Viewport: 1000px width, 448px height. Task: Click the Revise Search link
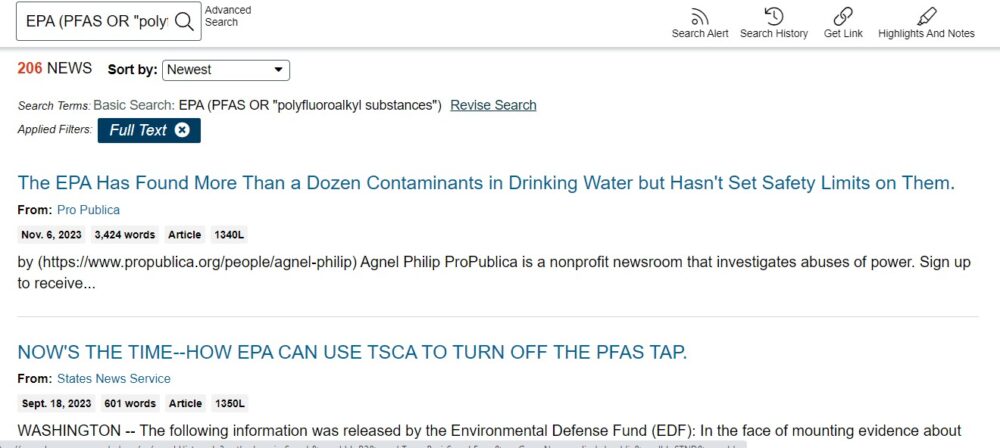[493, 105]
